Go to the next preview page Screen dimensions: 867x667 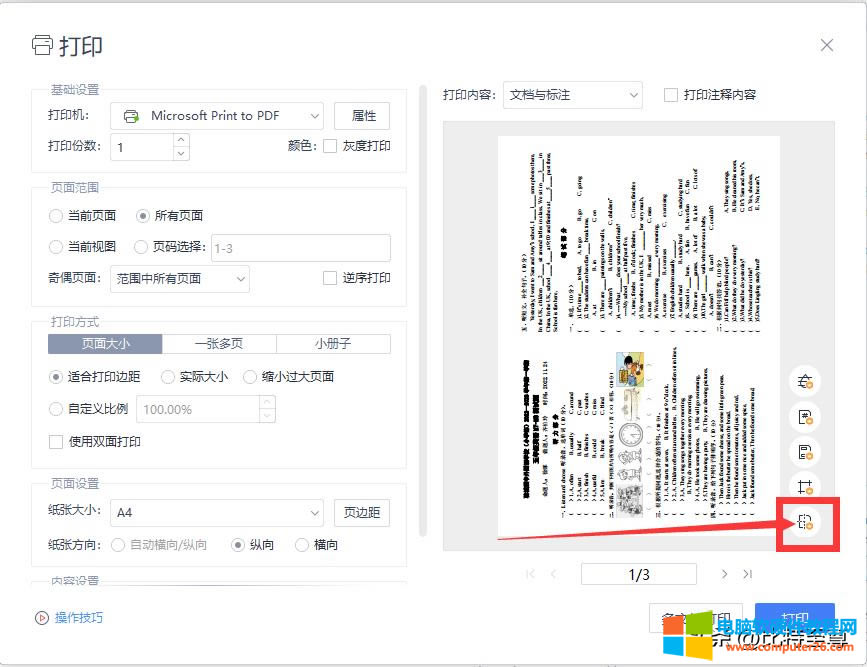[724, 574]
